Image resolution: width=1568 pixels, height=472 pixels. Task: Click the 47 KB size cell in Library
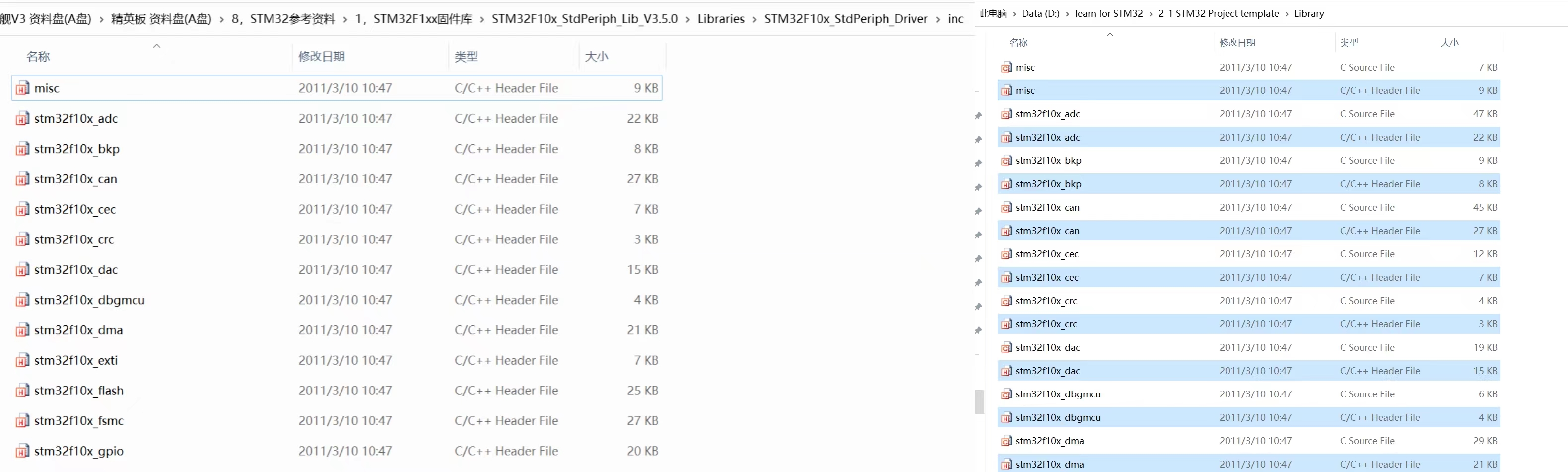pyautogui.click(x=1485, y=114)
